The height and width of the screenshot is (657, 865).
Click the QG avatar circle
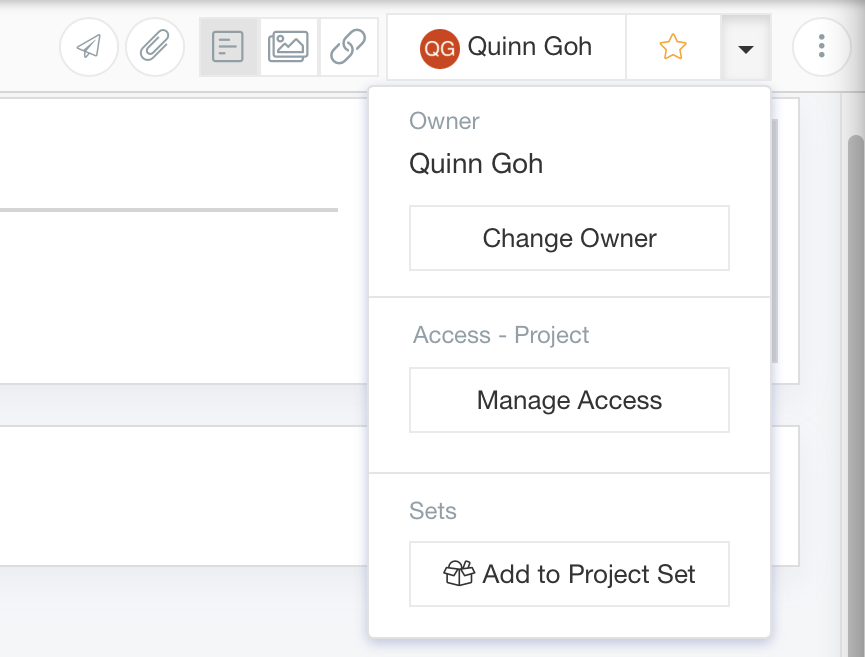[x=440, y=49]
